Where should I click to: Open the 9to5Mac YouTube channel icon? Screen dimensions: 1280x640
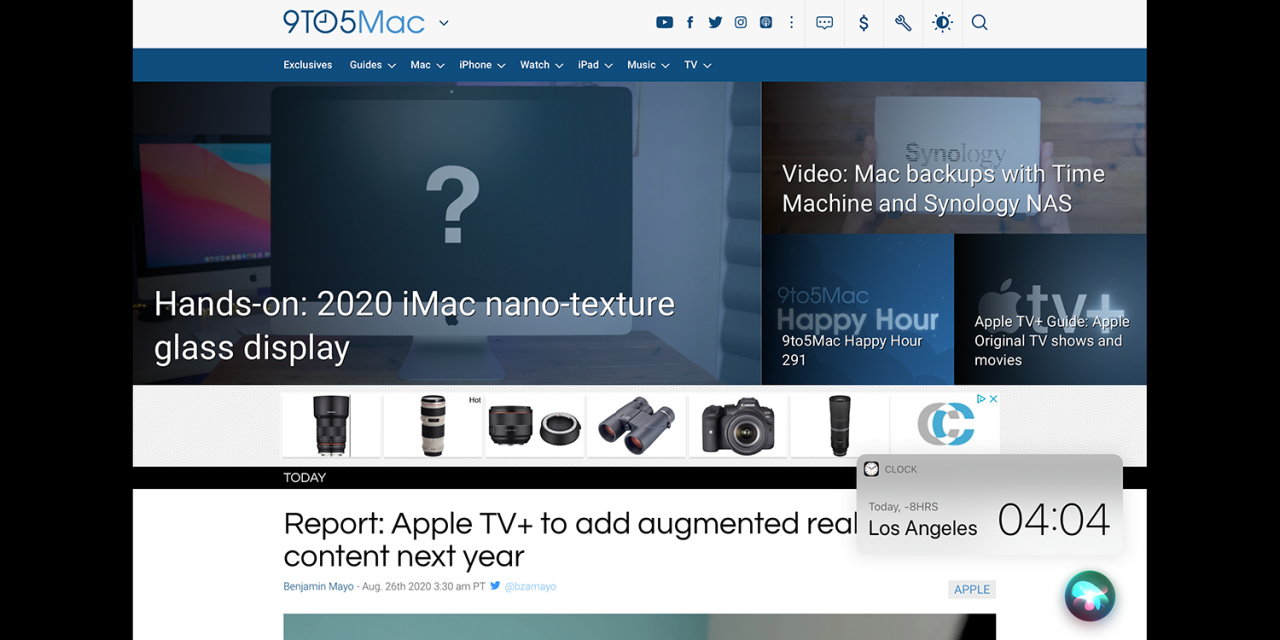click(664, 23)
